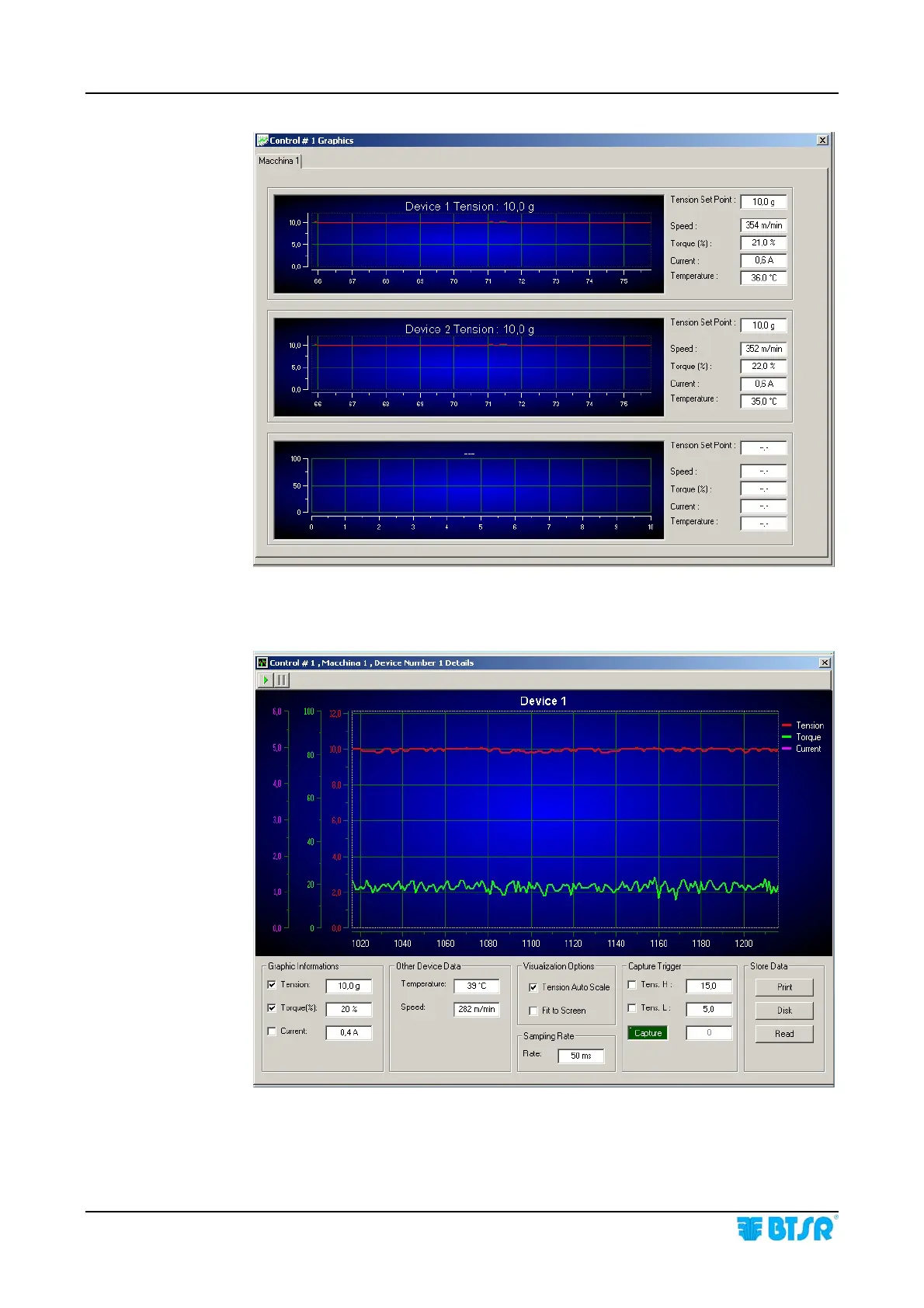The width and height of the screenshot is (924, 1308).
Task: Click the red Tension trace in the chart
Action: point(565,750)
